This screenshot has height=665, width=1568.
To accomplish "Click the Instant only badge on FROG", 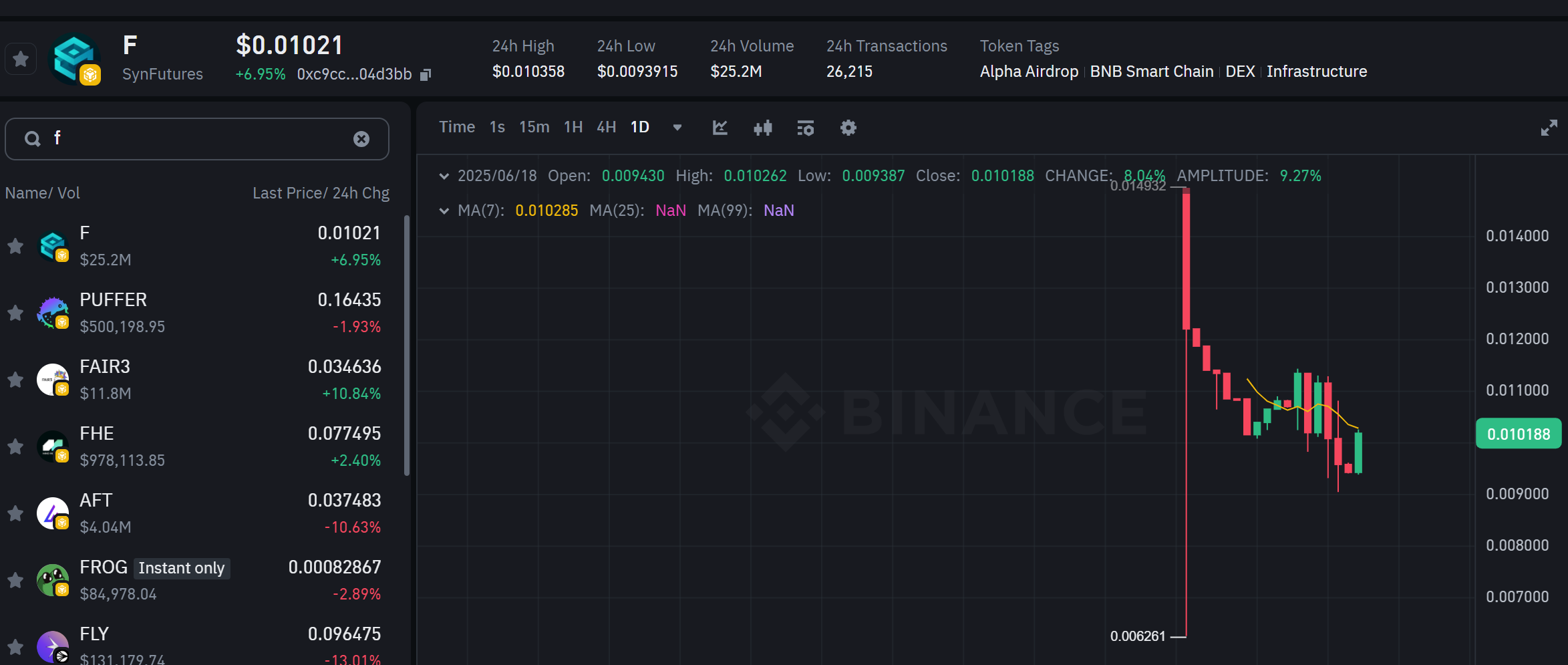I will (182, 568).
